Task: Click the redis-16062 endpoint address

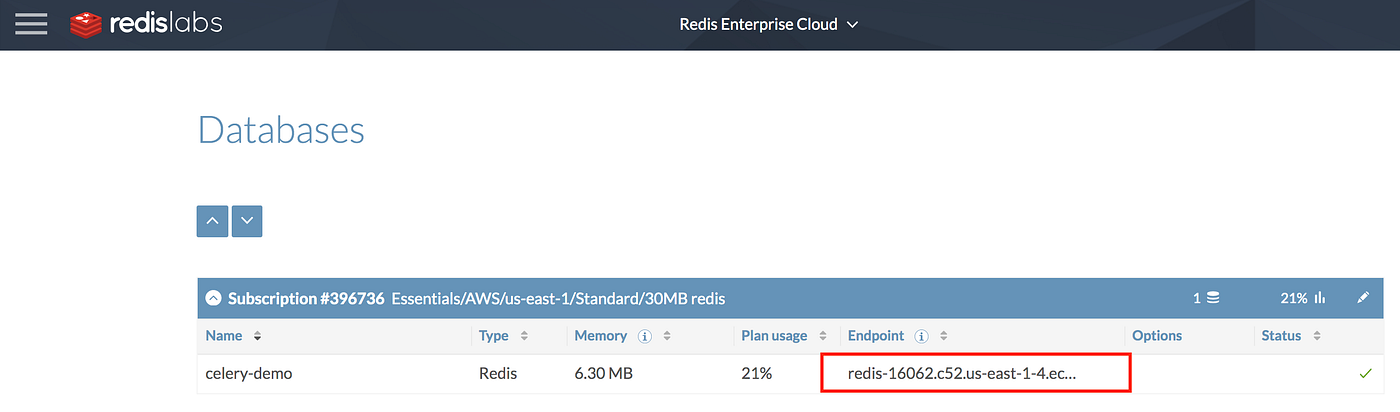Action: 961,374
